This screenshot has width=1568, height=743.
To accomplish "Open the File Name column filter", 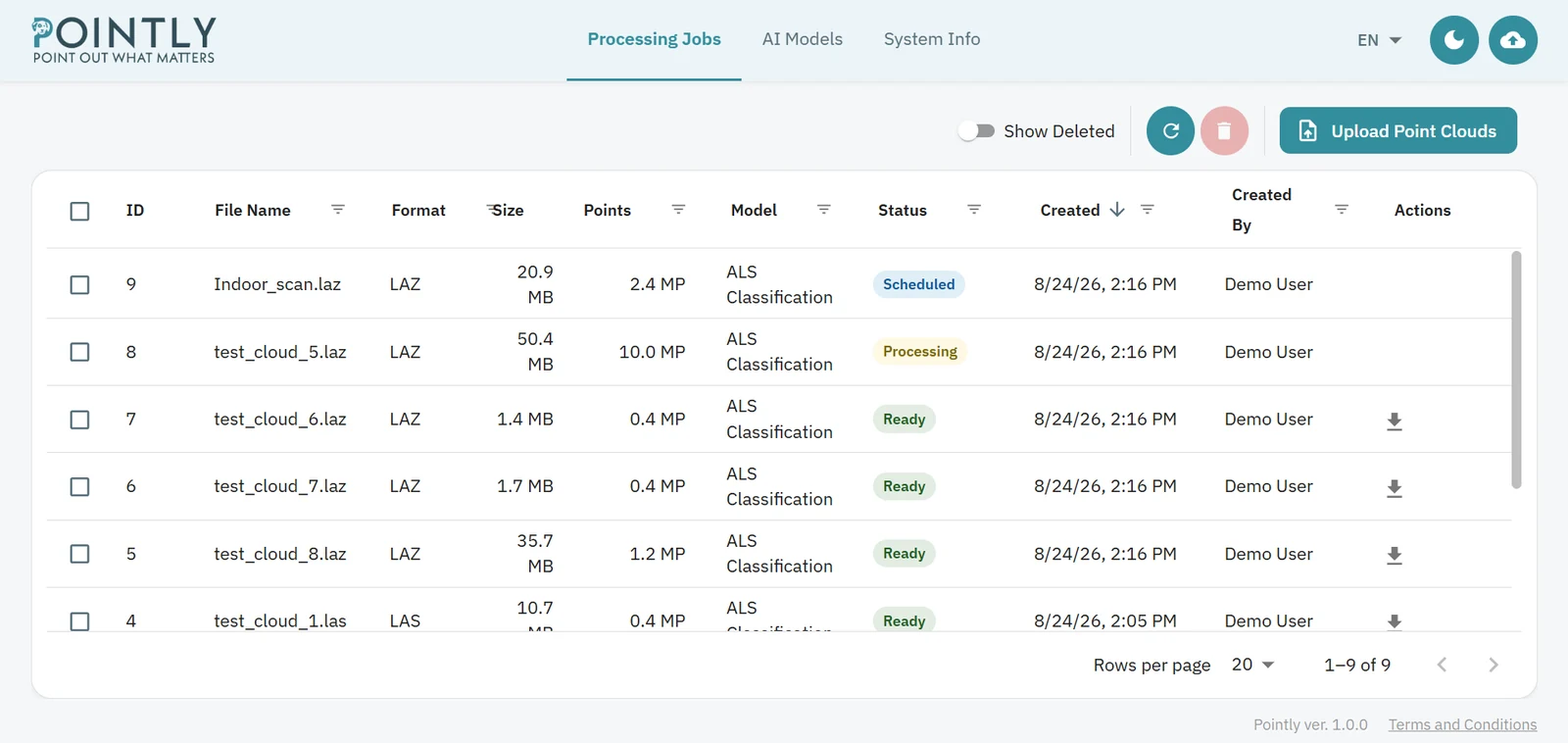I will 338,210.
